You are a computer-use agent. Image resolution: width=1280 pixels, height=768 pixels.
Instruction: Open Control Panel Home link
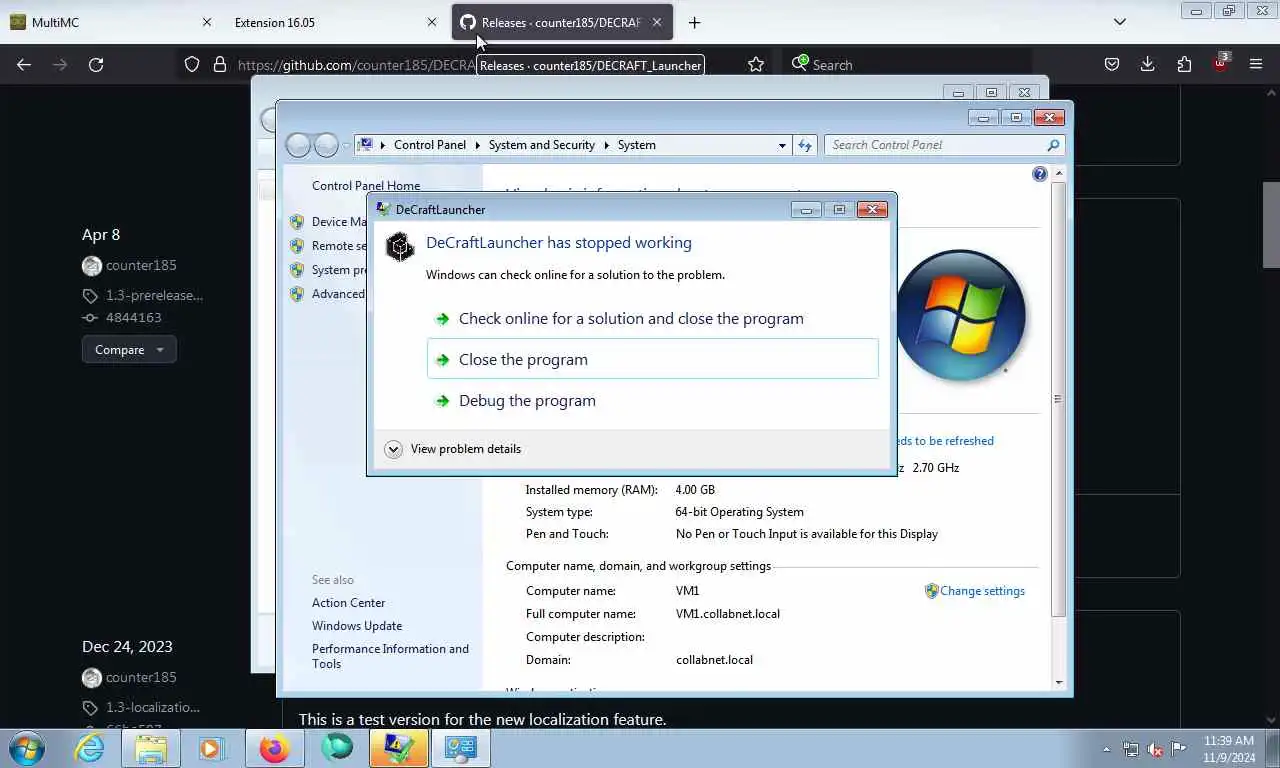[x=366, y=186]
